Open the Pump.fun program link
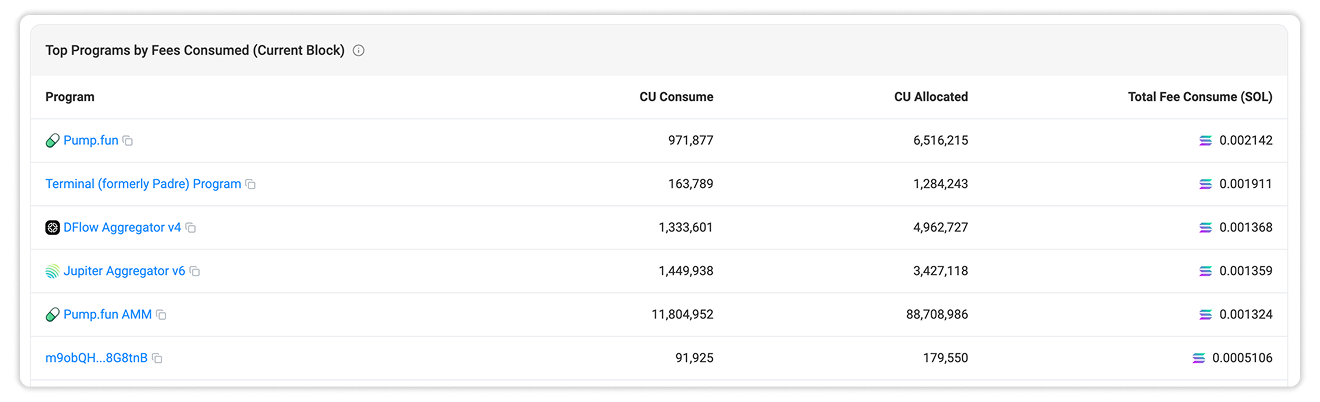The image size is (1320, 402). [x=91, y=140]
